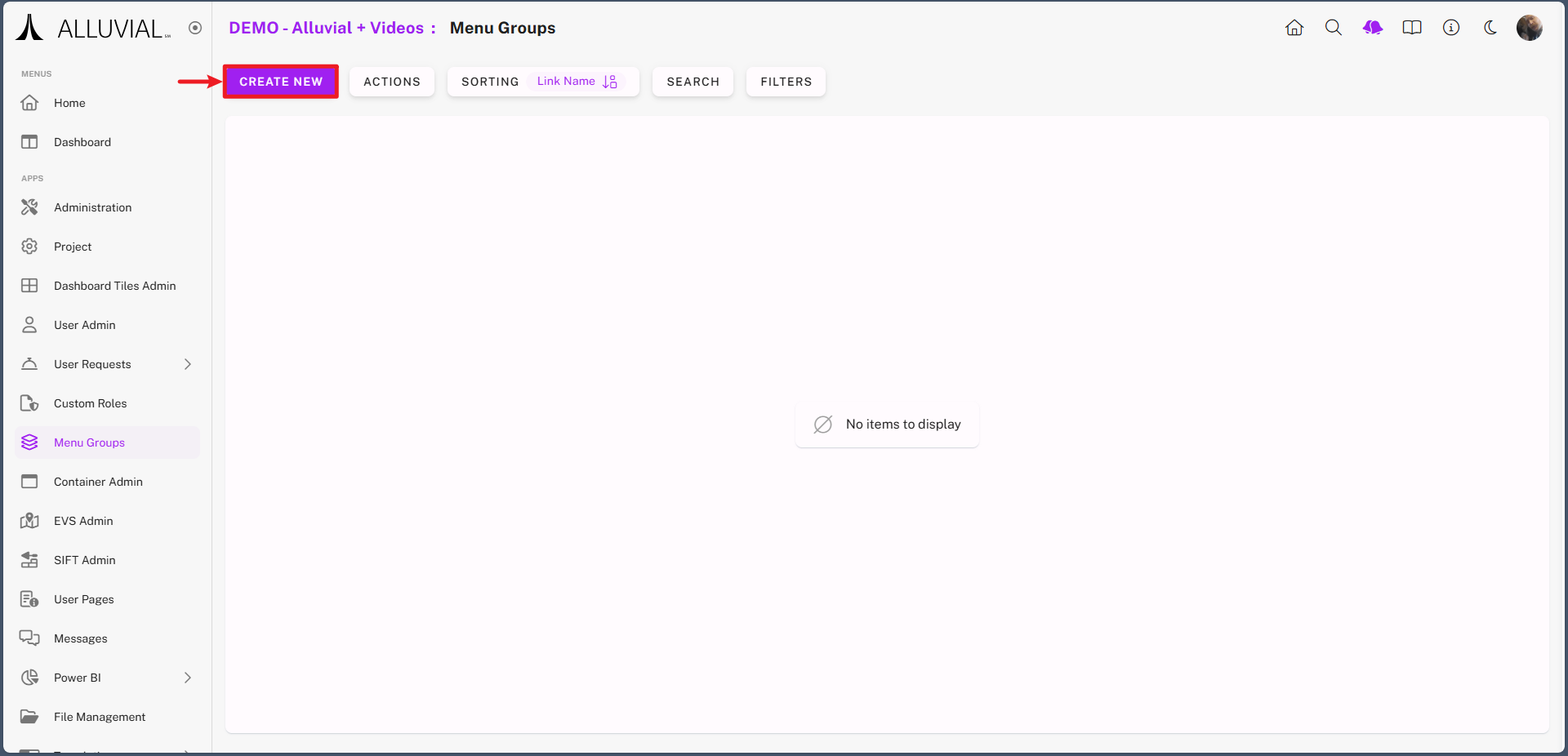Open File Management menu item
Image resolution: width=1568 pixels, height=756 pixels.
[107, 717]
